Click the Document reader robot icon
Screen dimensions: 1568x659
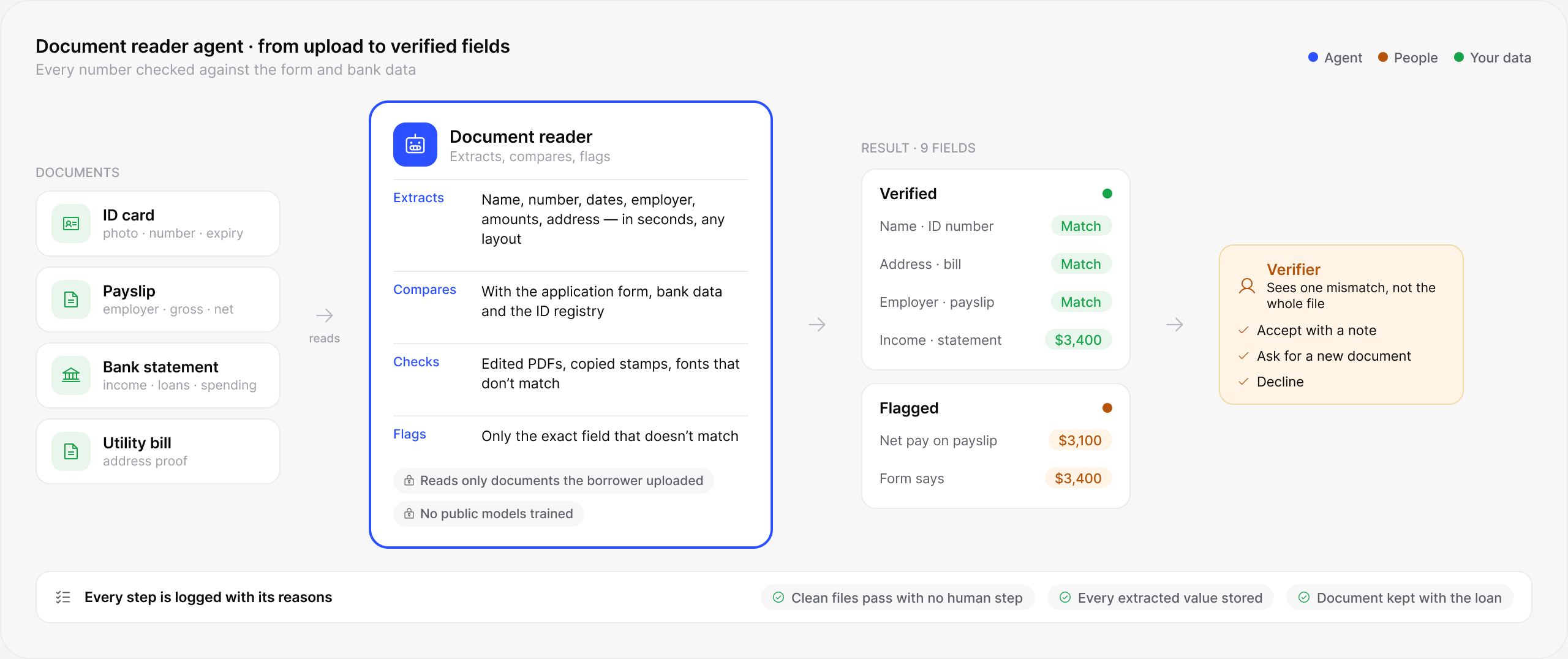[x=415, y=145]
